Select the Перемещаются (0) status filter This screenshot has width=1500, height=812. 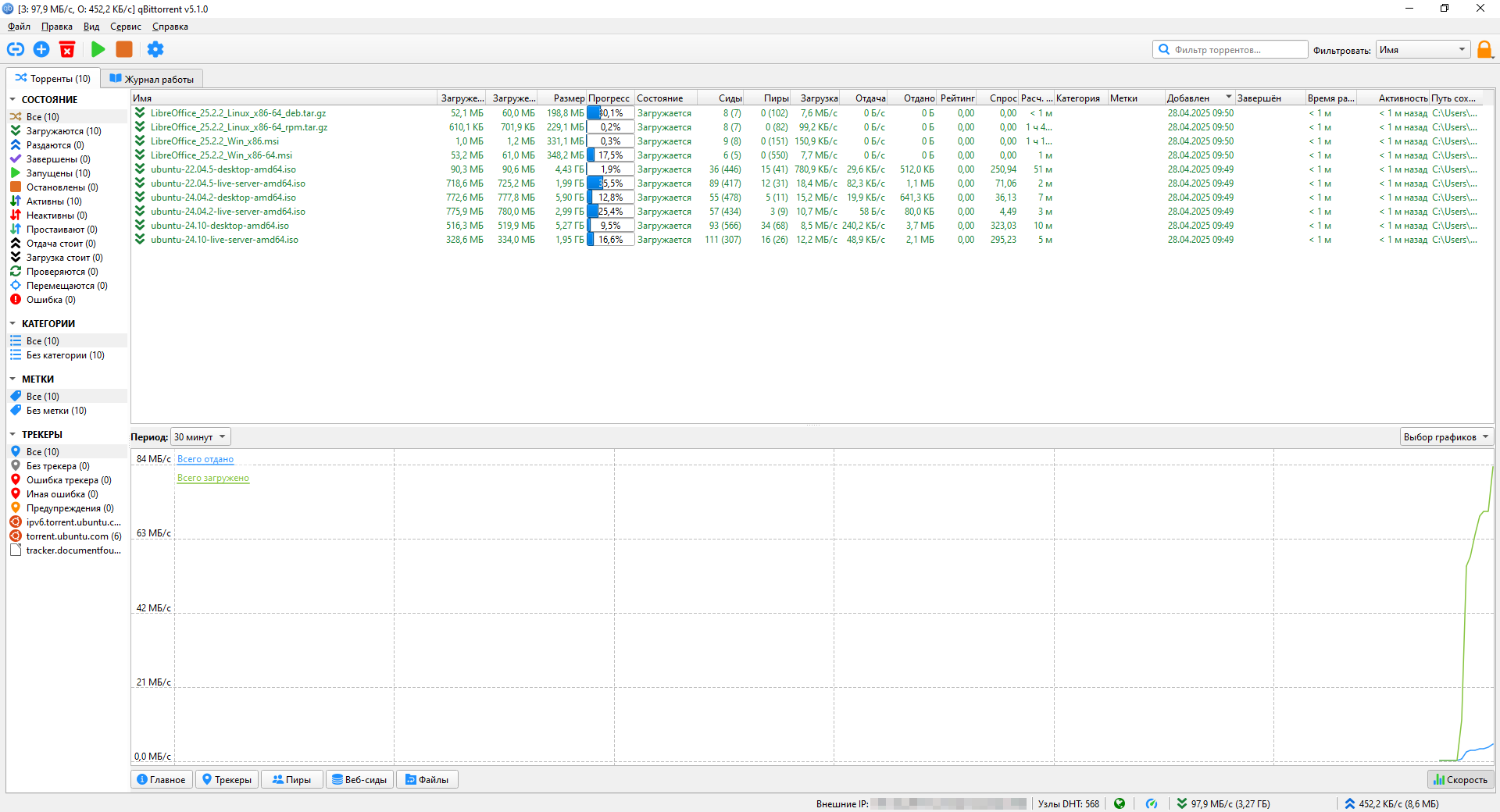pos(67,286)
